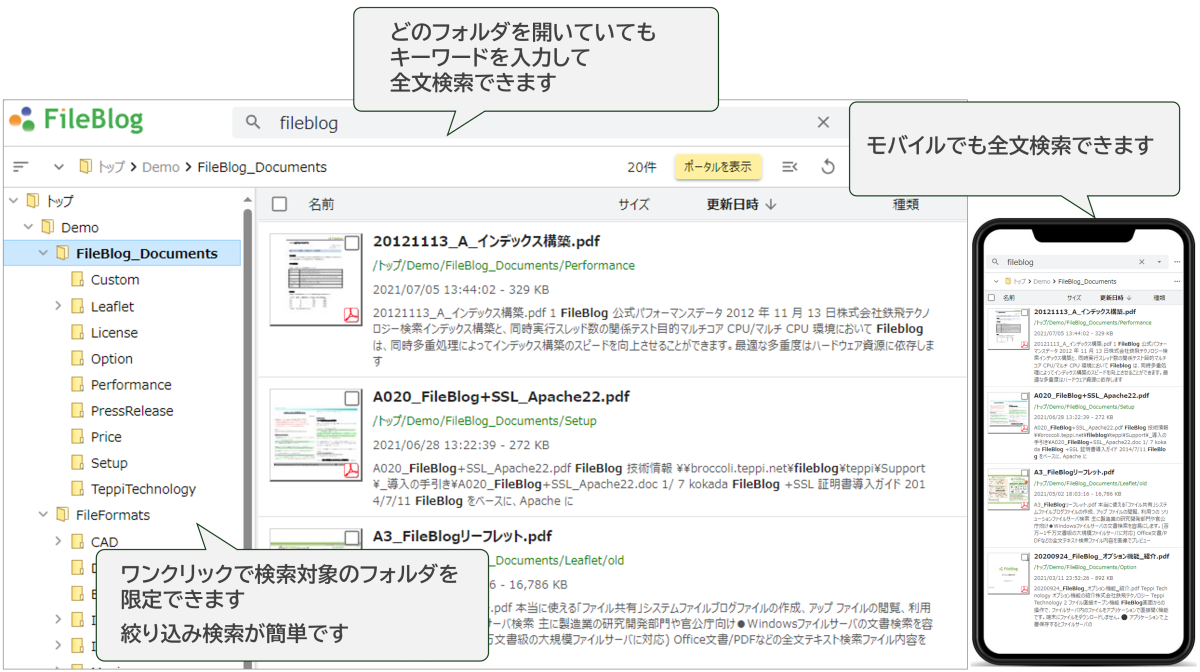Image resolution: width=1200 pixels, height=672 pixels.
Task: Clear the phone search box with the X
Action: point(1142,262)
